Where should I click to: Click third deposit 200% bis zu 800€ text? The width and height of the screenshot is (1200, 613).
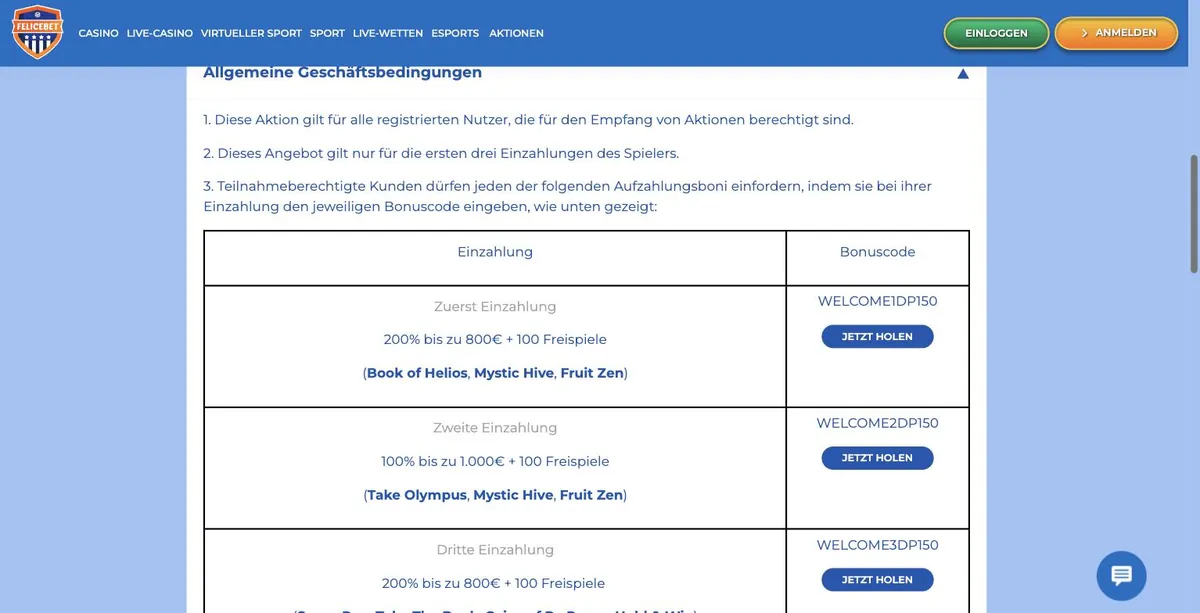(493, 583)
